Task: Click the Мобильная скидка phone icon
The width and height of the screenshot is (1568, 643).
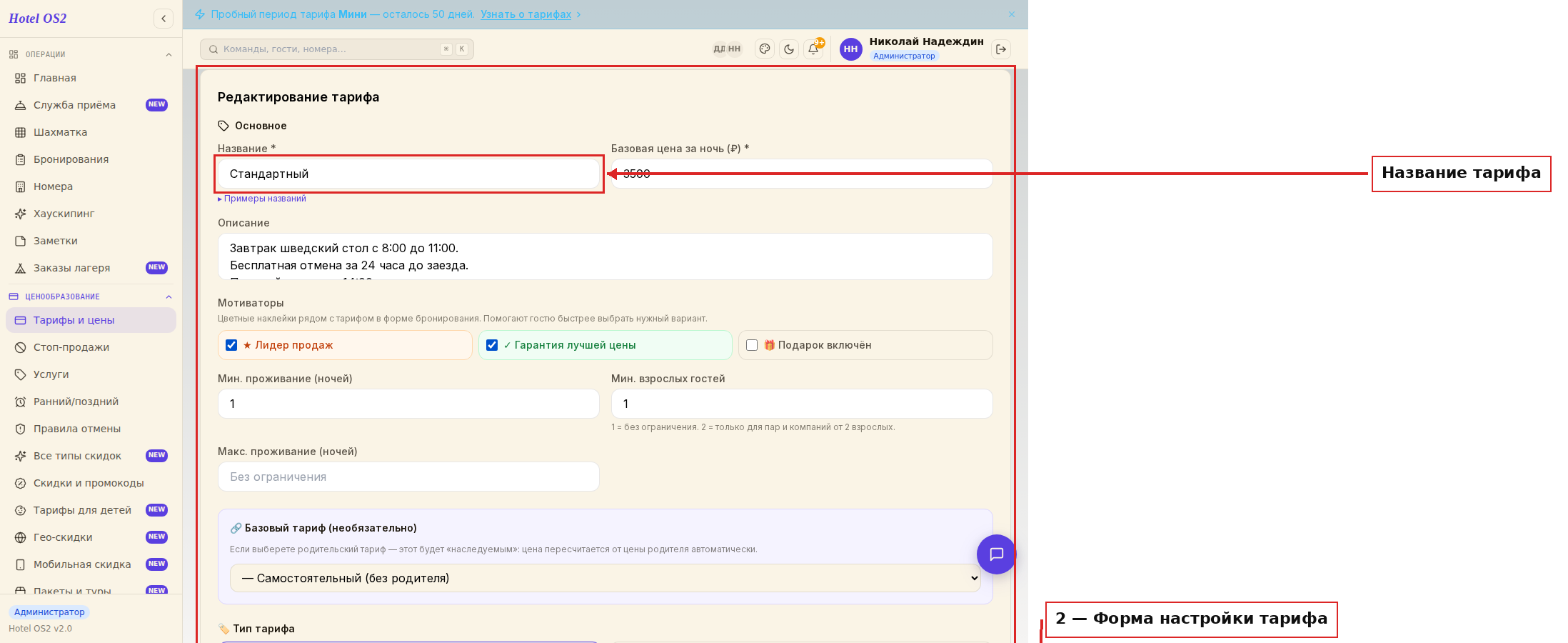Action: coord(21,564)
